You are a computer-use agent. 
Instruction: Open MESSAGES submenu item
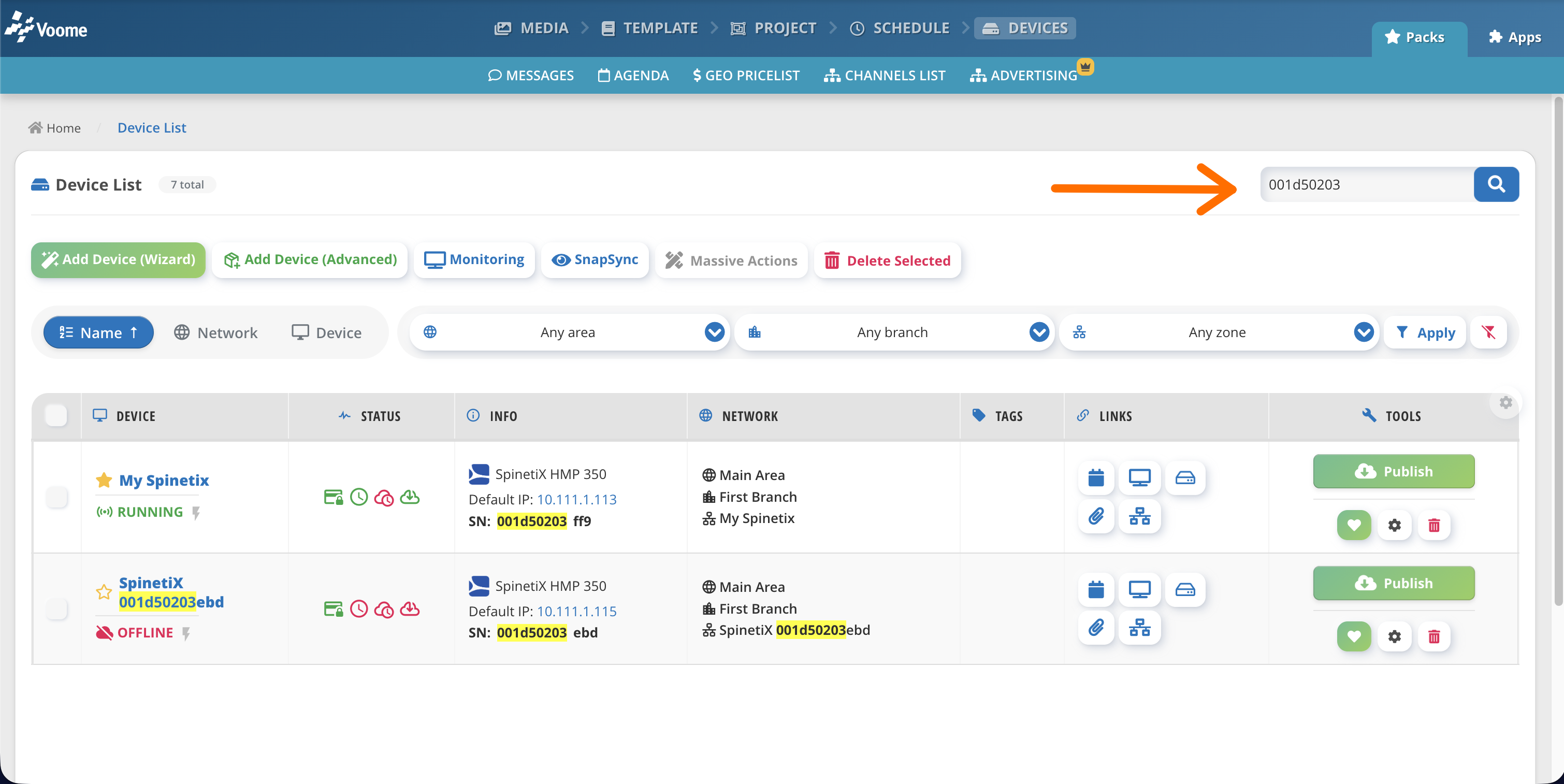coord(531,75)
